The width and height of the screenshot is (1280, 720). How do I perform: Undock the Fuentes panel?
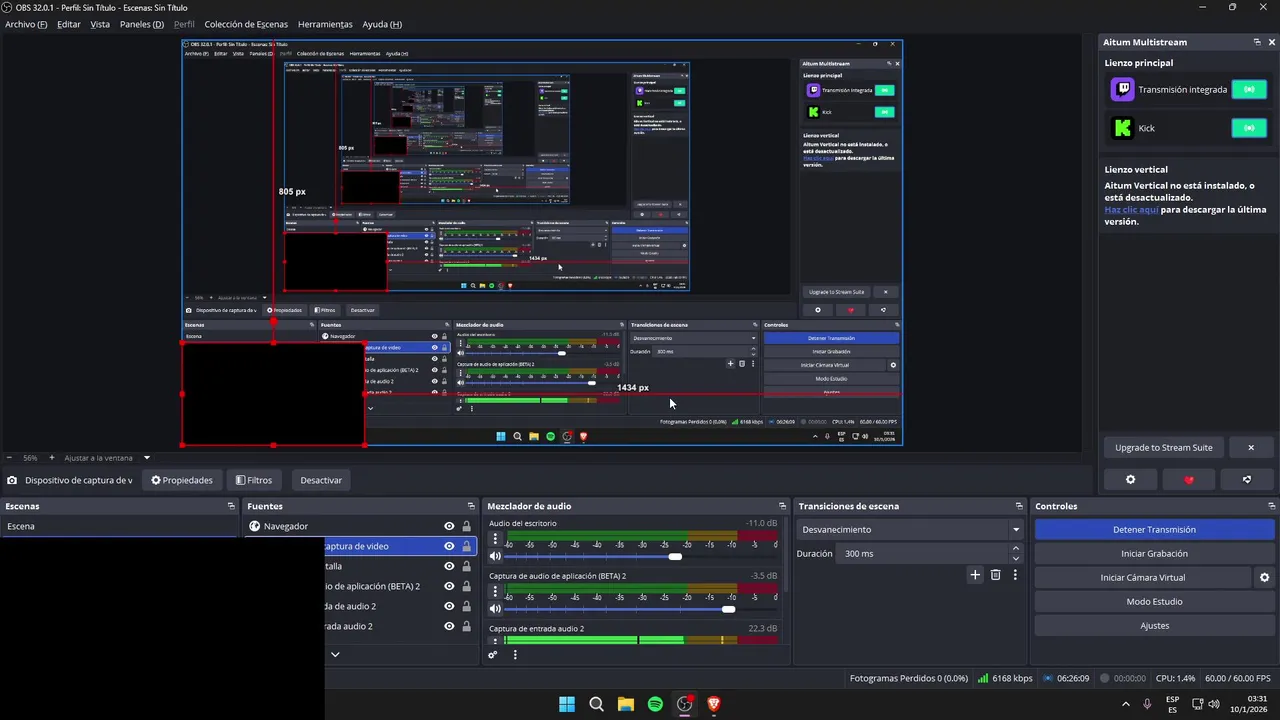pyautogui.click(x=471, y=506)
